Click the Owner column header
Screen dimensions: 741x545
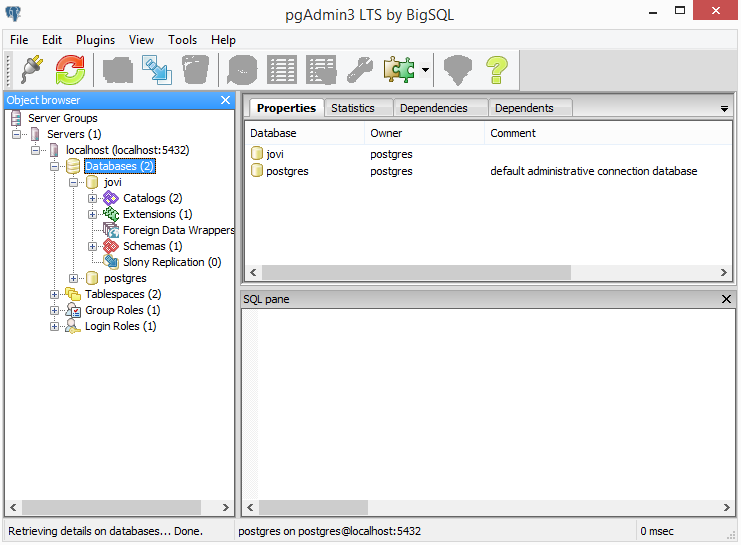pyautogui.click(x=386, y=133)
